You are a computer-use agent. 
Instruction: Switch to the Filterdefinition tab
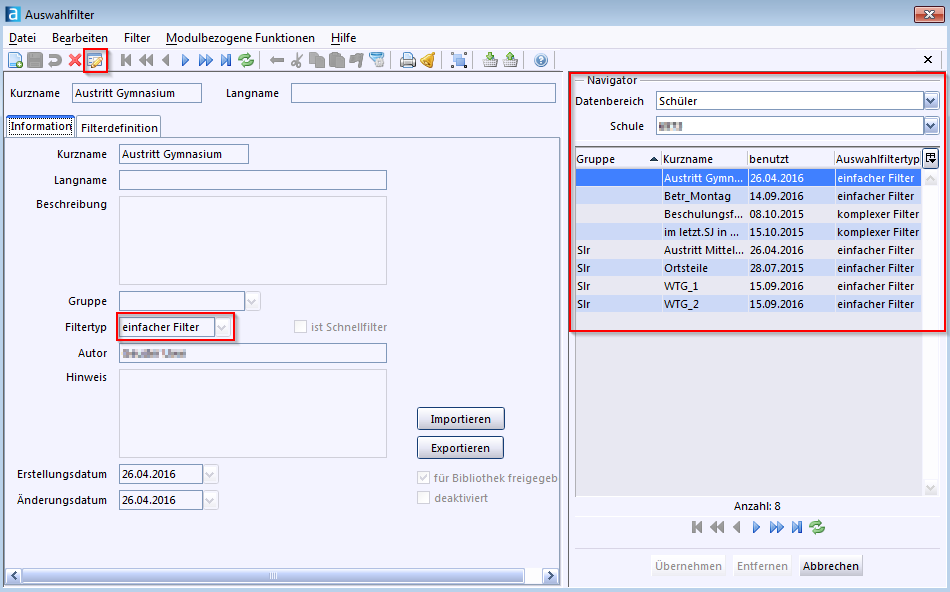pos(119,127)
